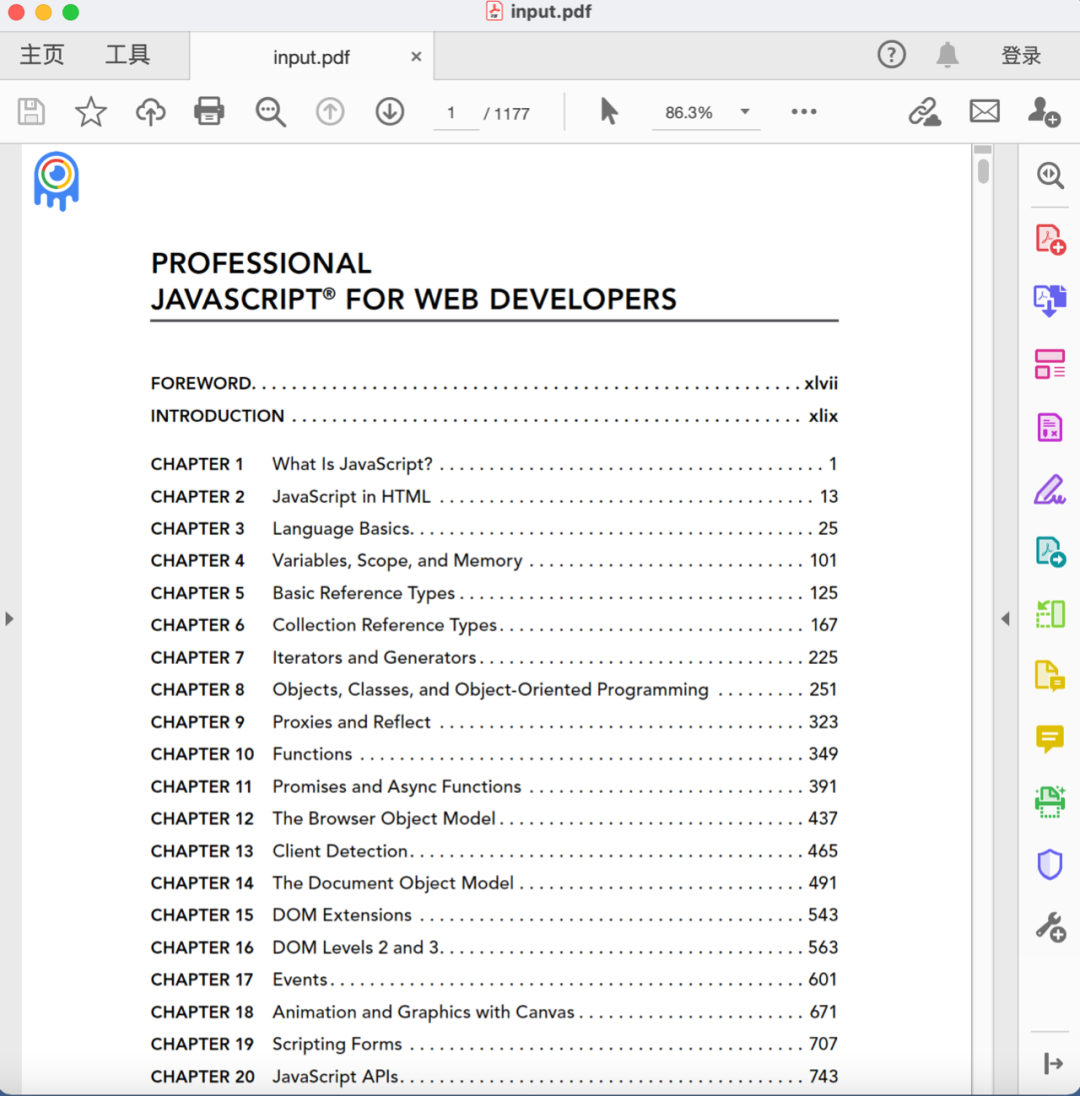The height and width of the screenshot is (1096, 1080).
Task: Open the yellow document comment tool
Action: (x=1050, y=676)
